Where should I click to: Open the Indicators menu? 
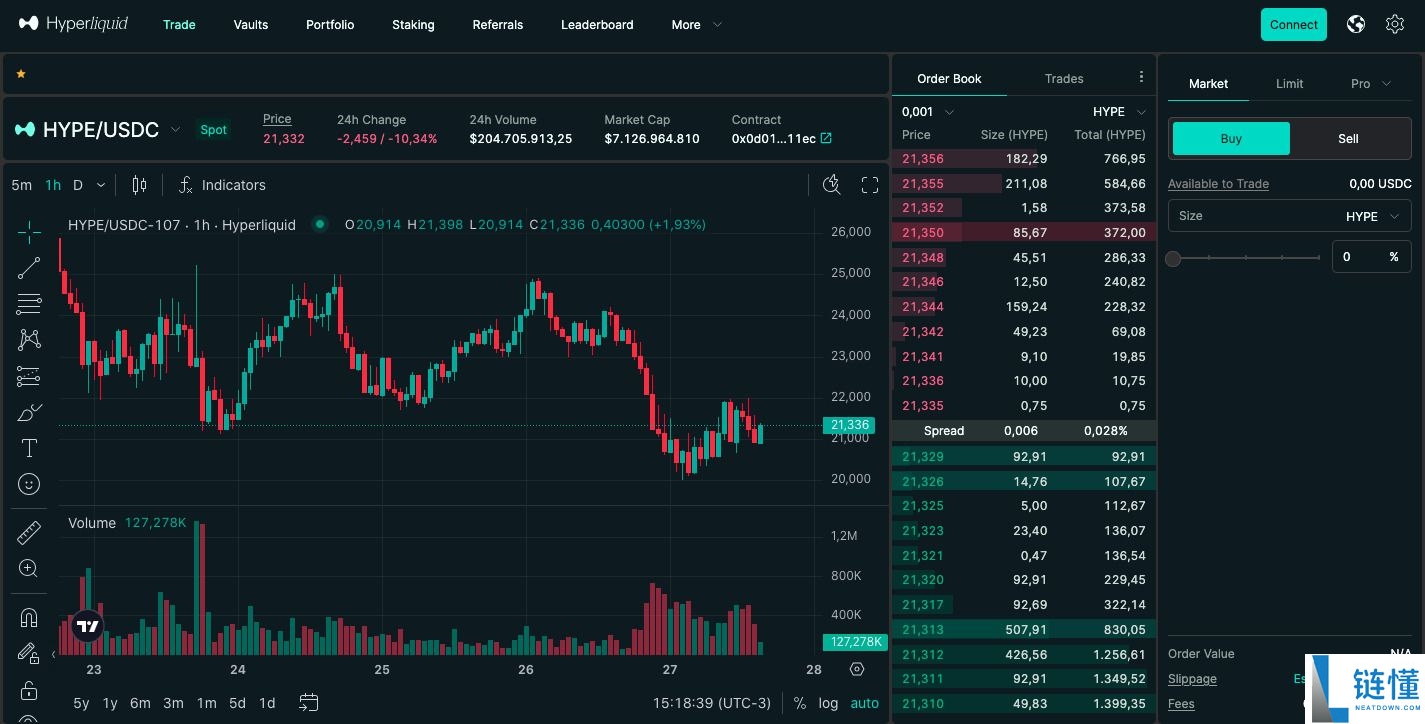[x=222, y=185]
